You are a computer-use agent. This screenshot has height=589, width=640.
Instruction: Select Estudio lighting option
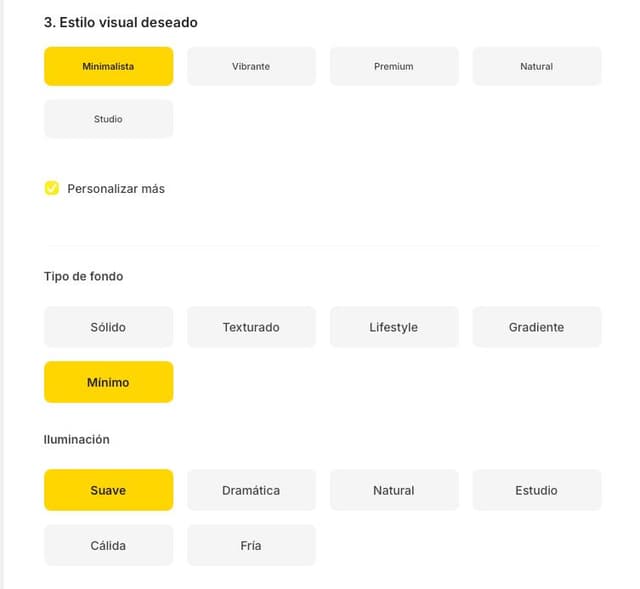coord(536,490)
